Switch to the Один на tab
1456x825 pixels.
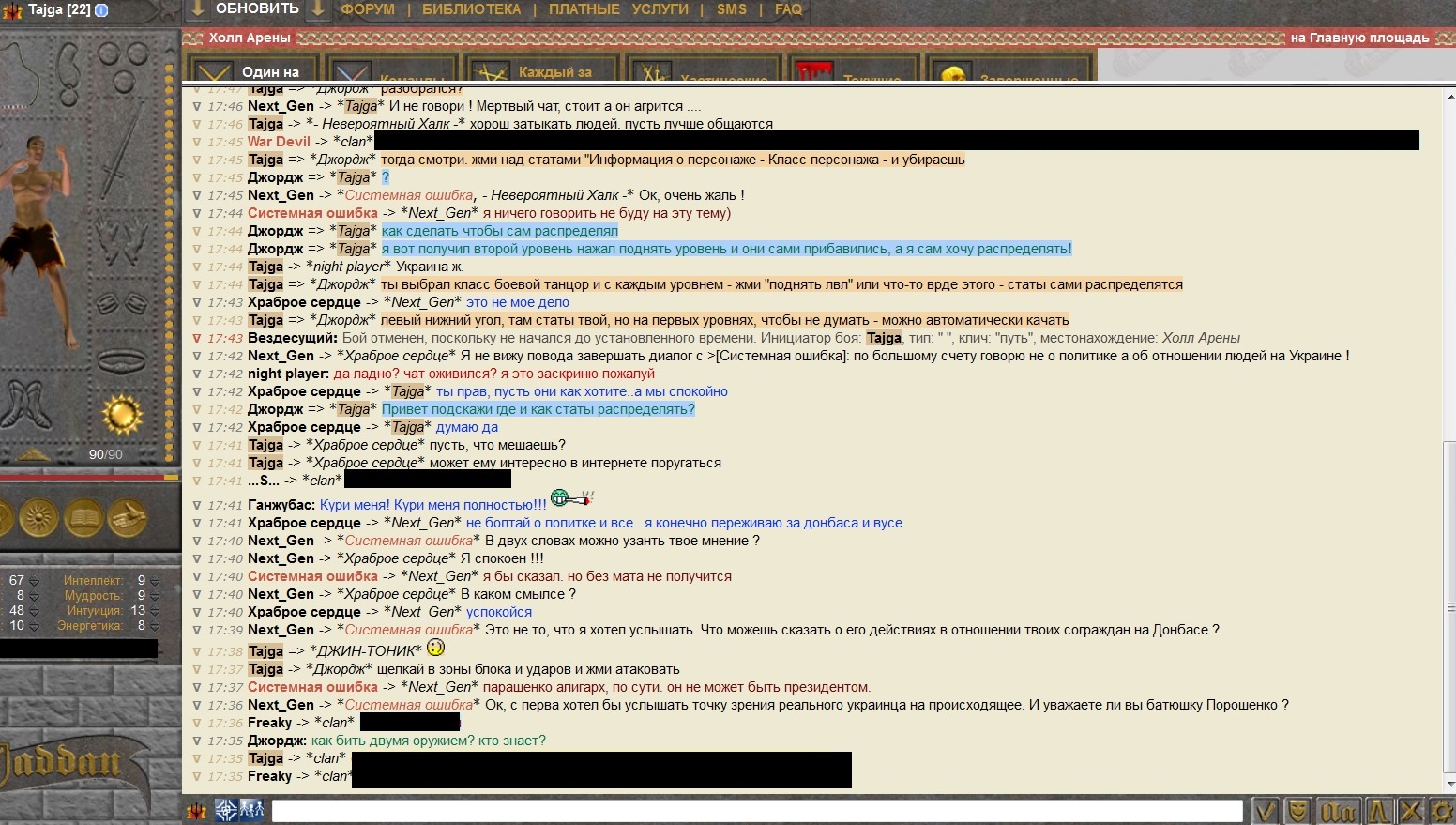[252, 69]
